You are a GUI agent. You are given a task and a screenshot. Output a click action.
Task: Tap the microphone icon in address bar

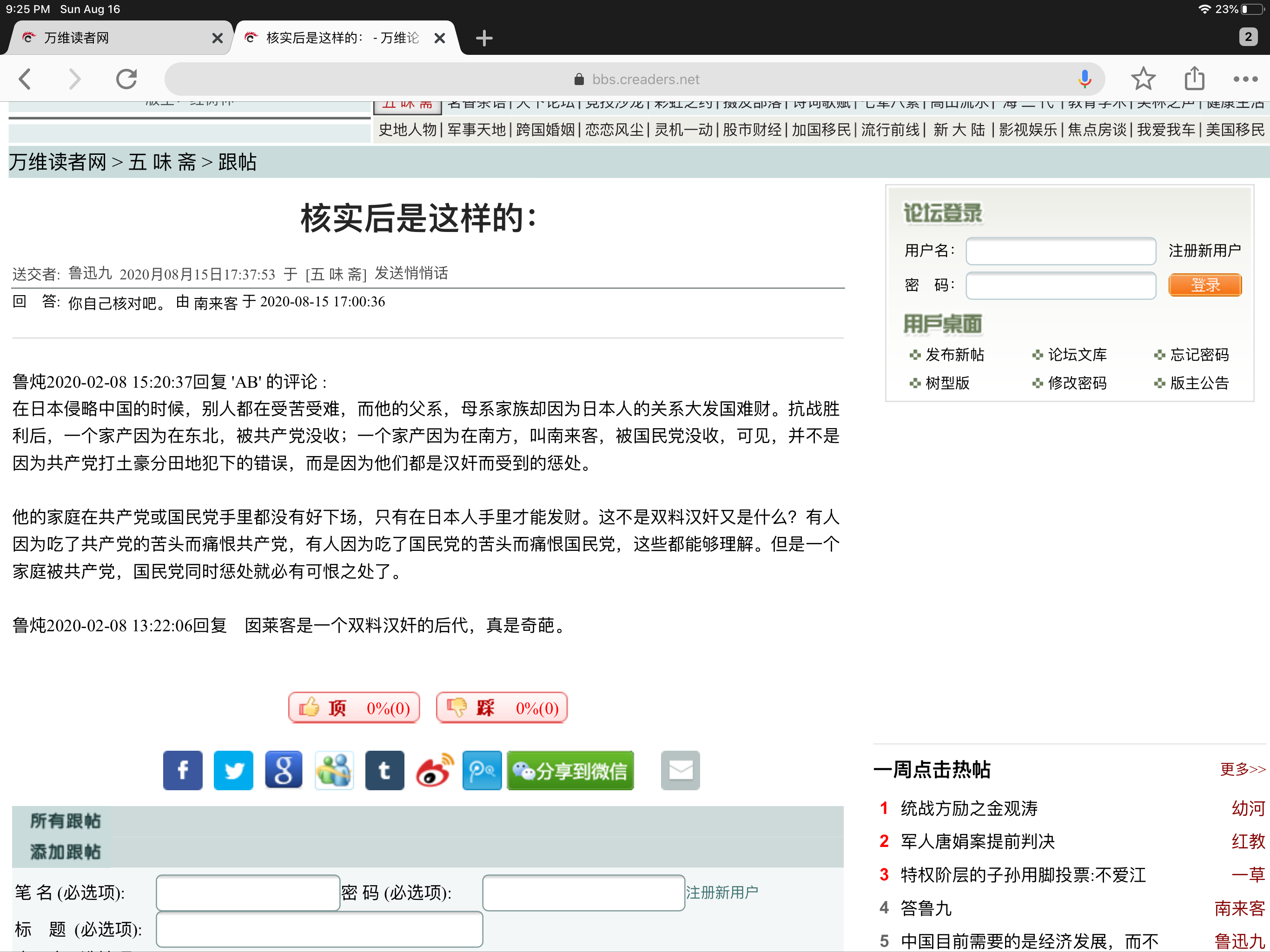[1084, 79]
